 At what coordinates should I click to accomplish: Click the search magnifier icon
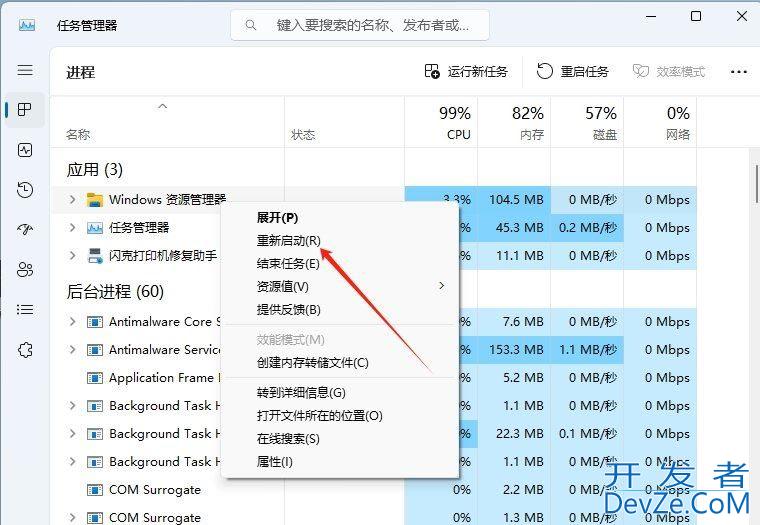251,25
